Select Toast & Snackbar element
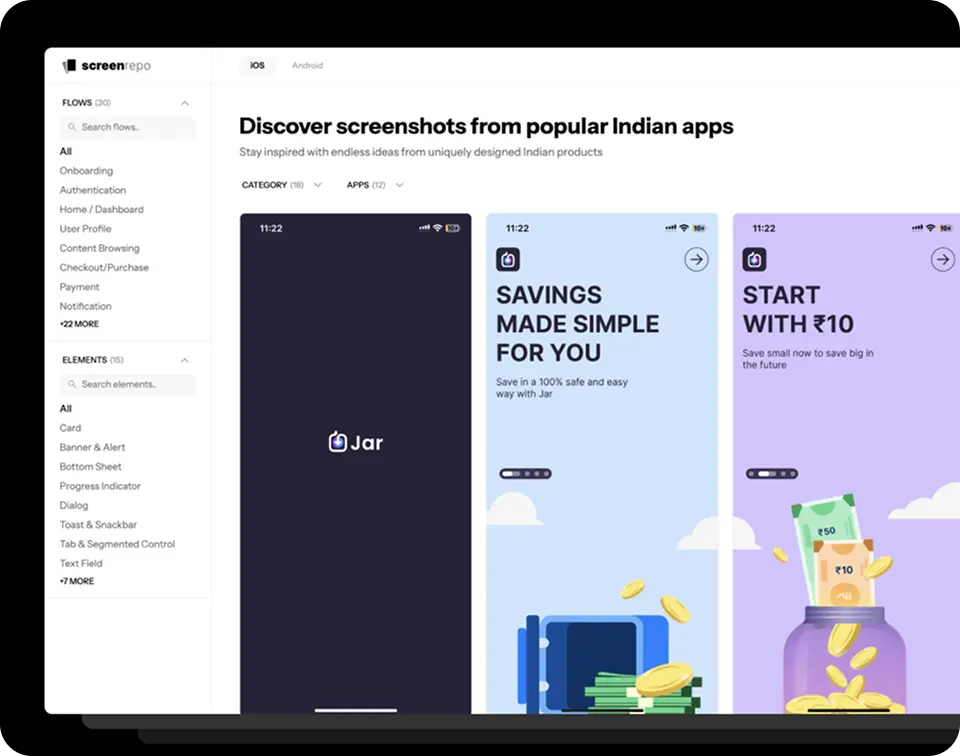The width and height of the screenshot is (960, 756). [98, 525]
